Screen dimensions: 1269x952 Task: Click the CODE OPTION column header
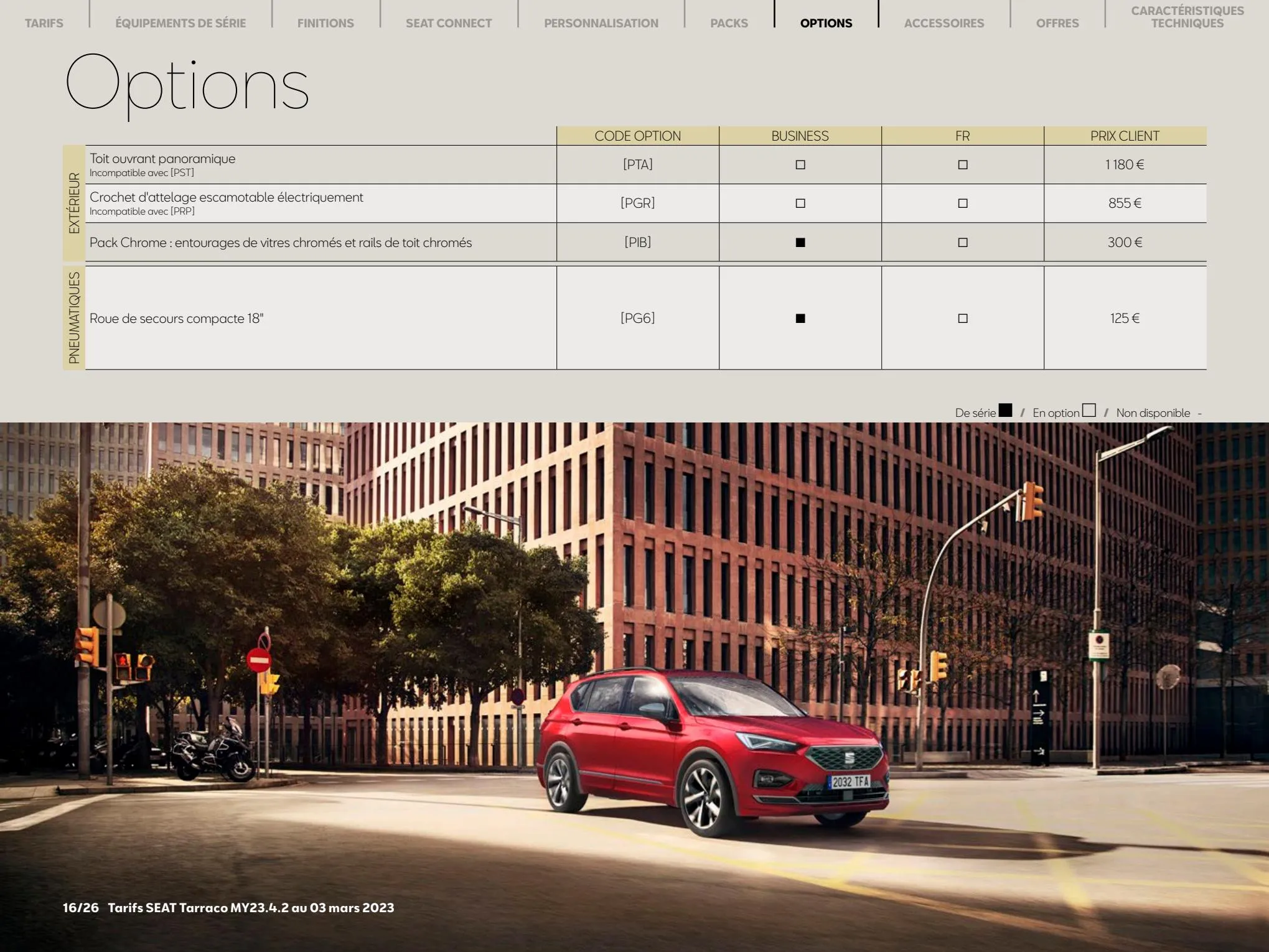[638, 136]
